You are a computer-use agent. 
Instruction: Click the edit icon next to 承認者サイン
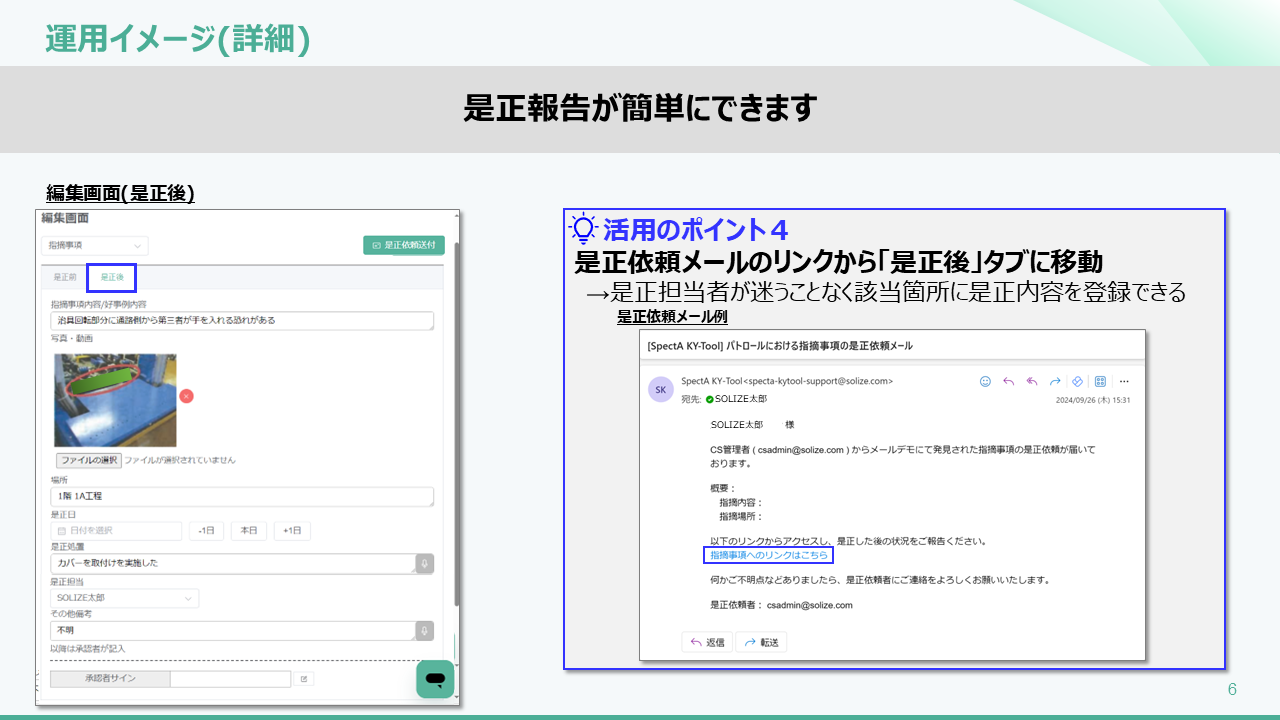tap(304, 679)
